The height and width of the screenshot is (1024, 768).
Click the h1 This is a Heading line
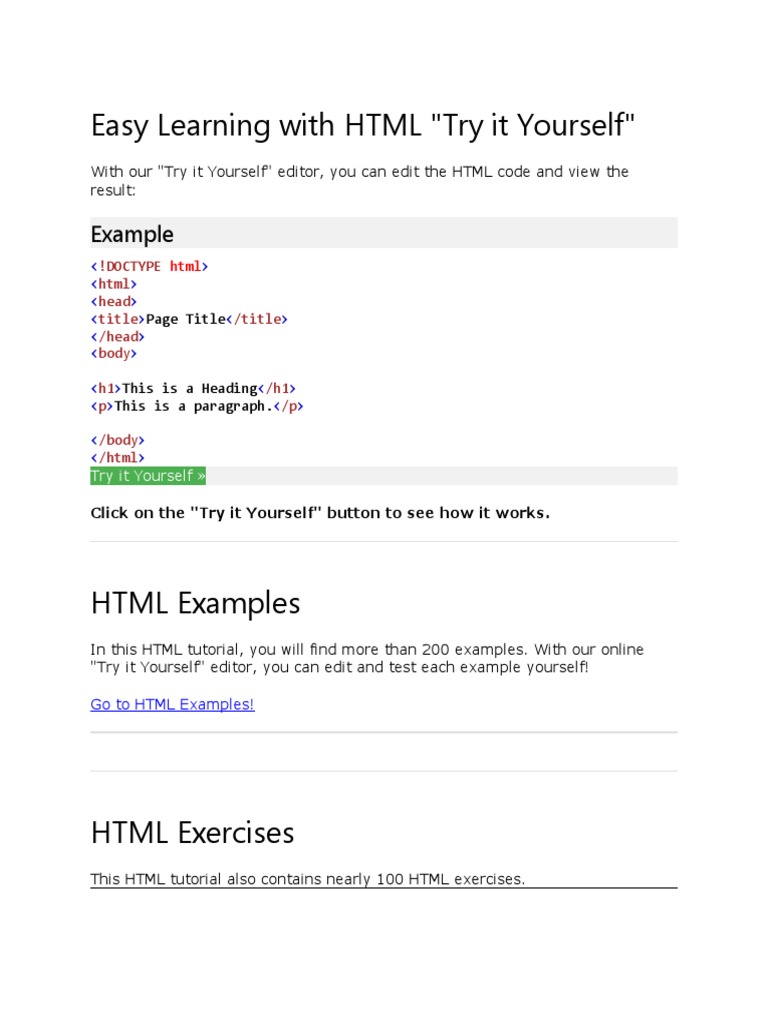point(193,388)
